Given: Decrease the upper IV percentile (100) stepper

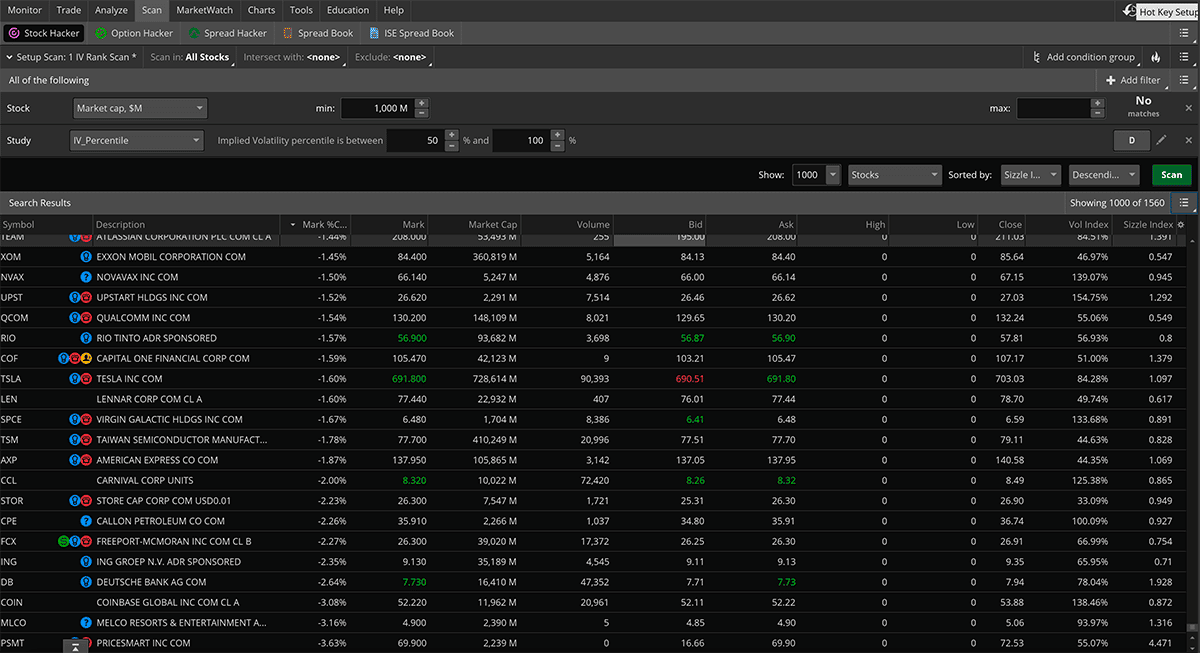Looking at the screenshot, I should coord(557,145).
